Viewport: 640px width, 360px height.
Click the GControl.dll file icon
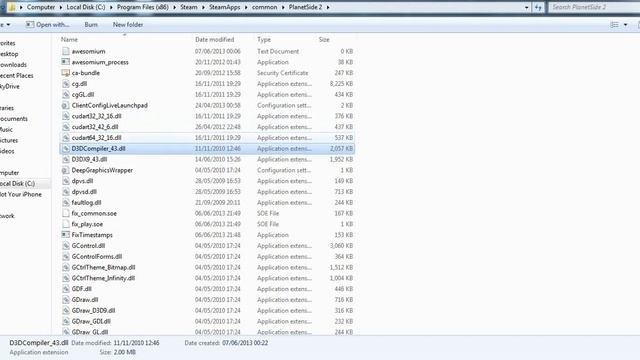[65, 246]
